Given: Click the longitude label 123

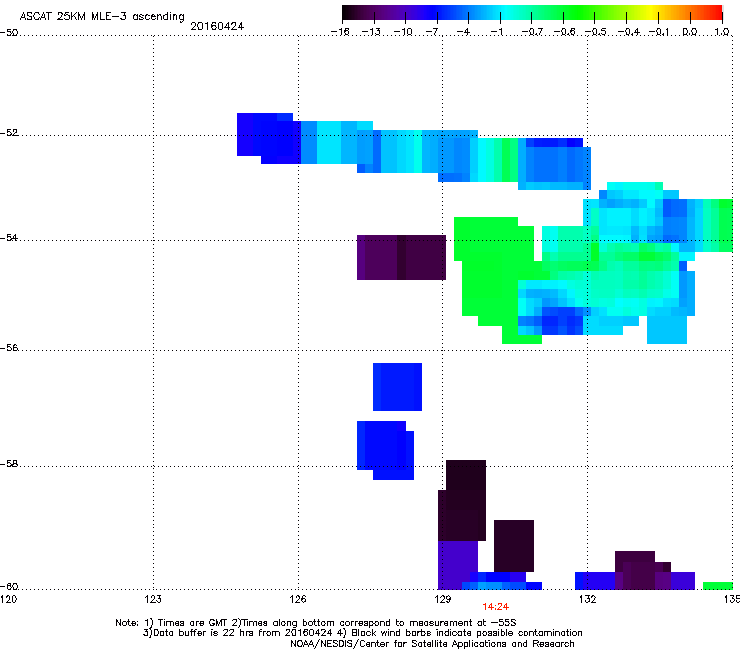Looking at the screenshot, I should coord(153,599).
